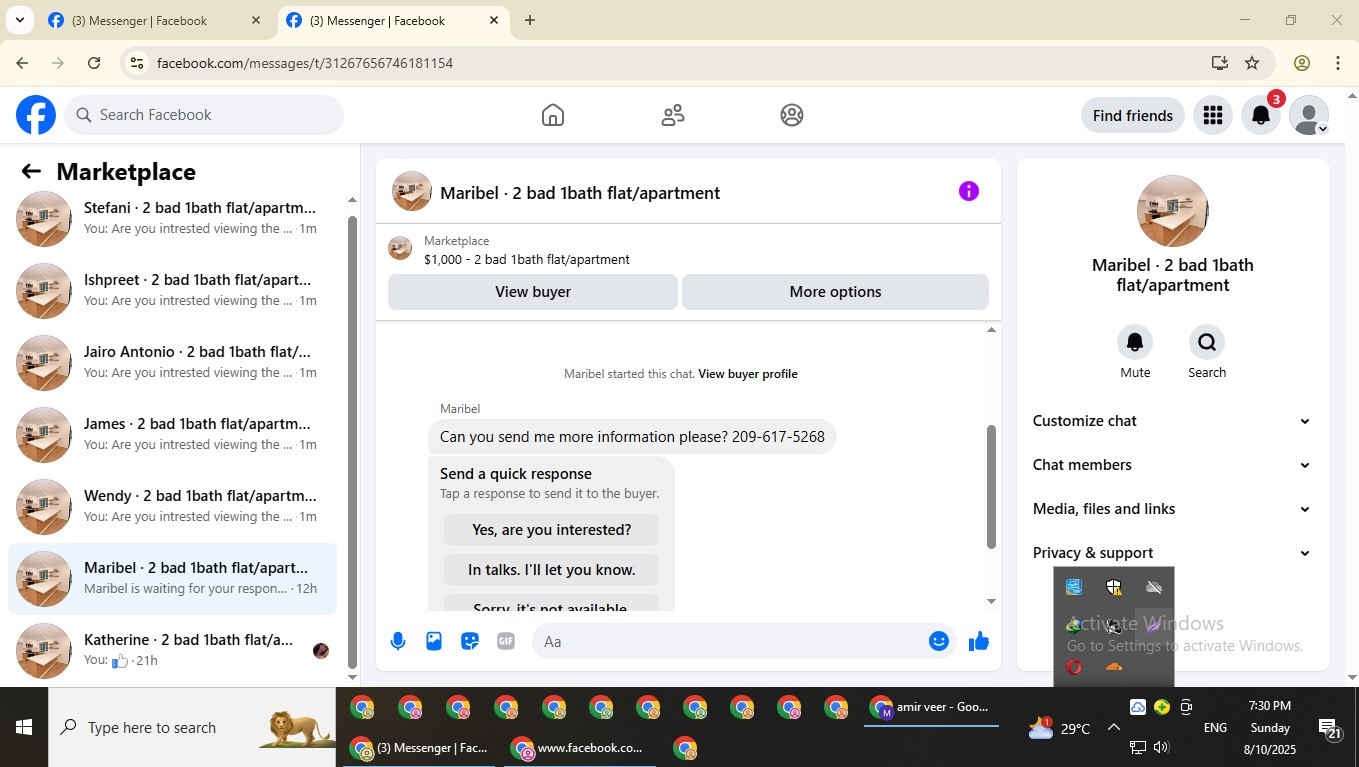Bookmark this page with the star icon
The height and width of the screenshot is (767, 1359).
click(1252, 63)
